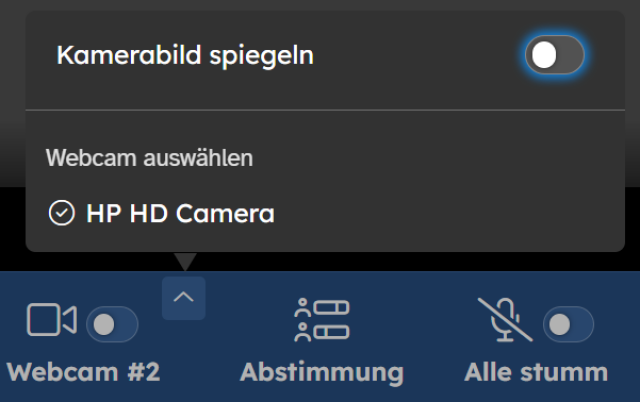640x402 pixels.
Task: Click the upper poll bar in Abstimmung icon
Action: coord(331,307)
